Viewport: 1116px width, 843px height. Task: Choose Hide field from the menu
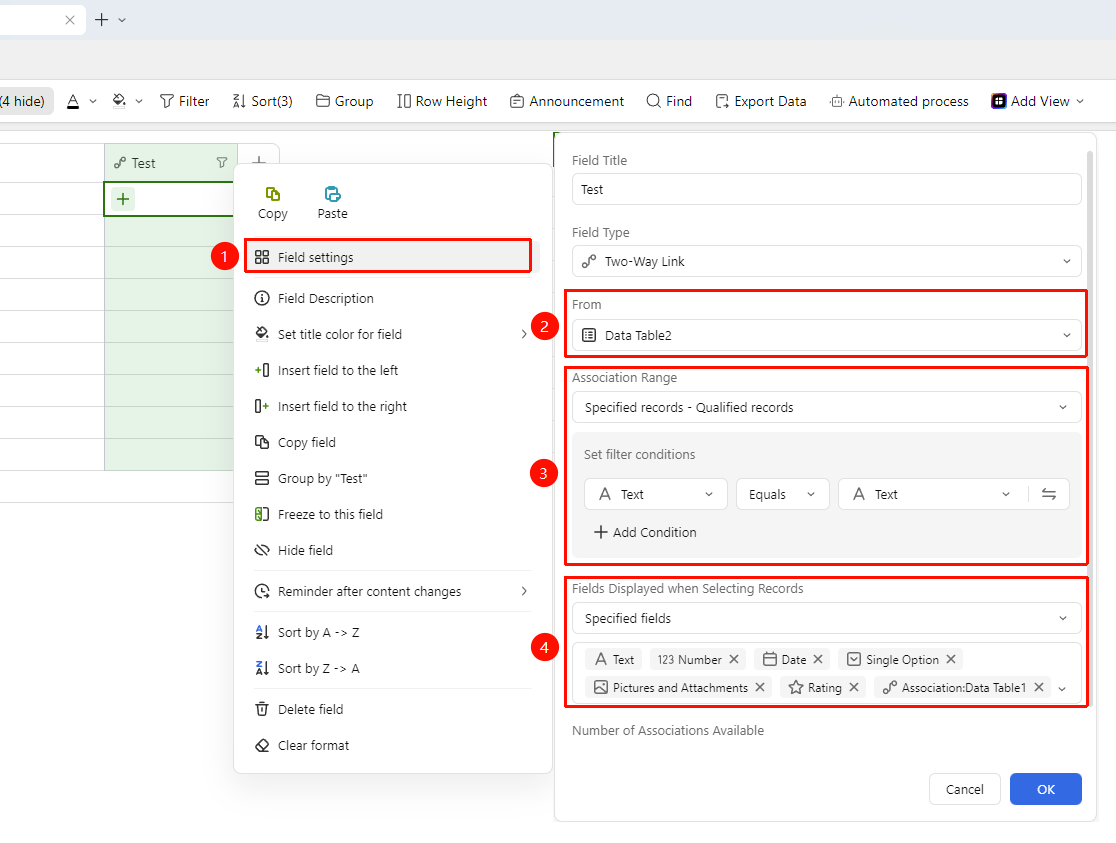coord(392,550)
